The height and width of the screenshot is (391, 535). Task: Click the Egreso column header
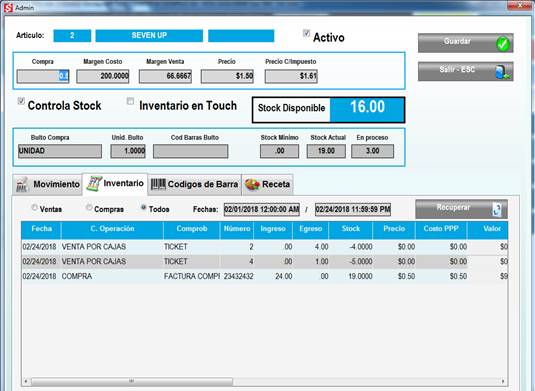(x=310, y=230)
